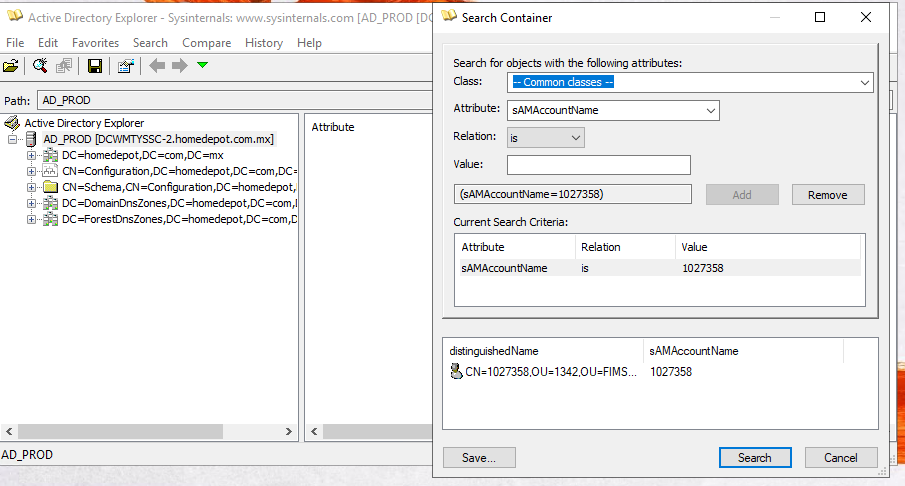The height and width of the screenshot is (486, 905).
Task: Click the distinguishedName column header
Action: (544, 351)
